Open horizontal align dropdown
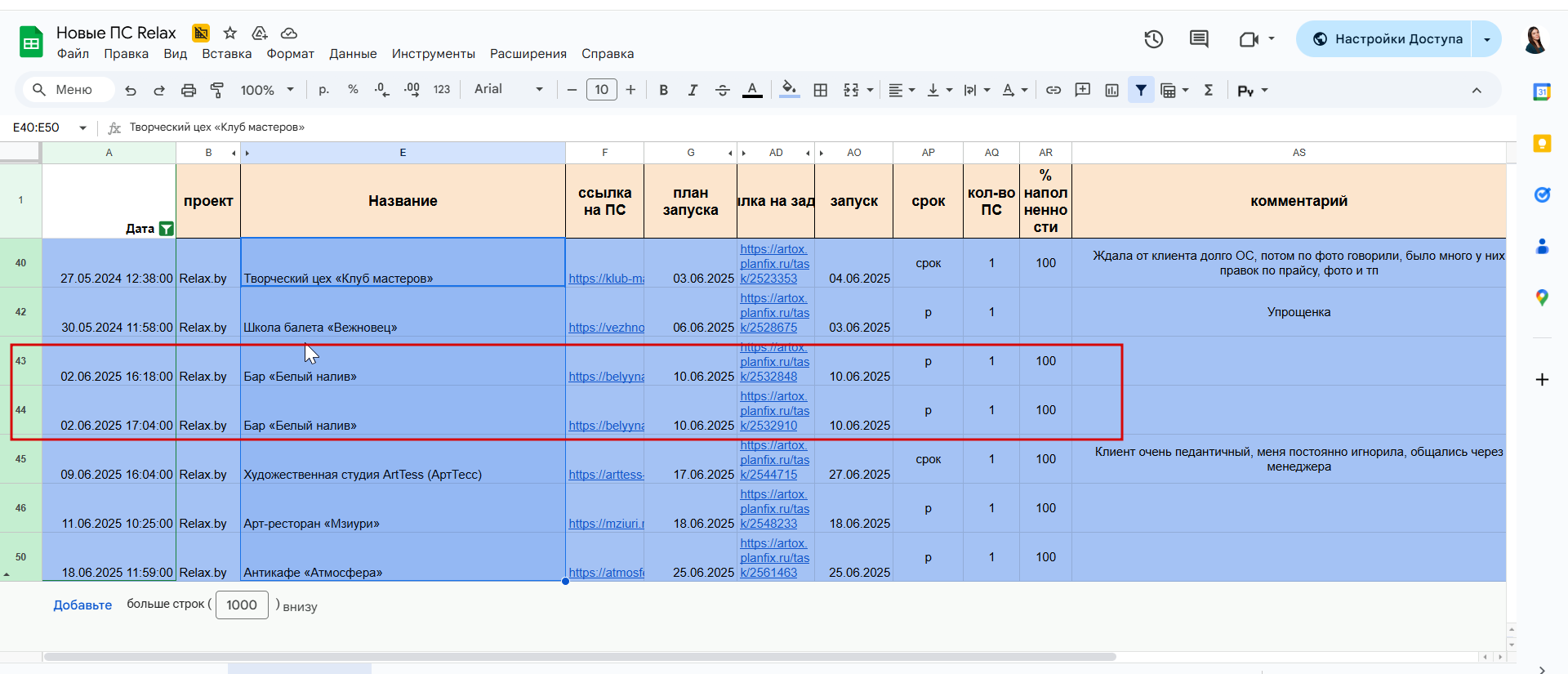This screenshot has width=1568, height=674. pos(902,90)
